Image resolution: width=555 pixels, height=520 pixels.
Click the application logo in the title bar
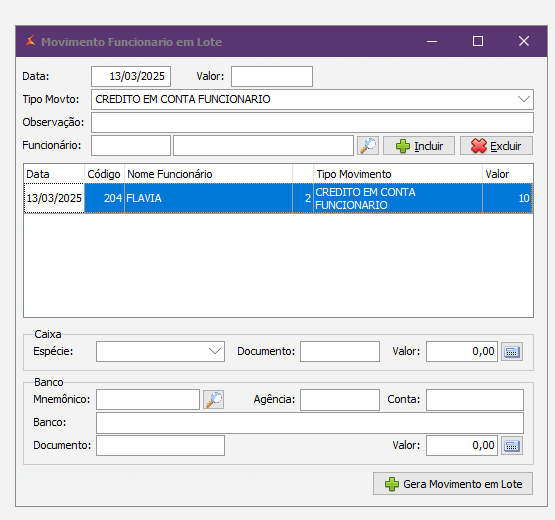(30, 41)
